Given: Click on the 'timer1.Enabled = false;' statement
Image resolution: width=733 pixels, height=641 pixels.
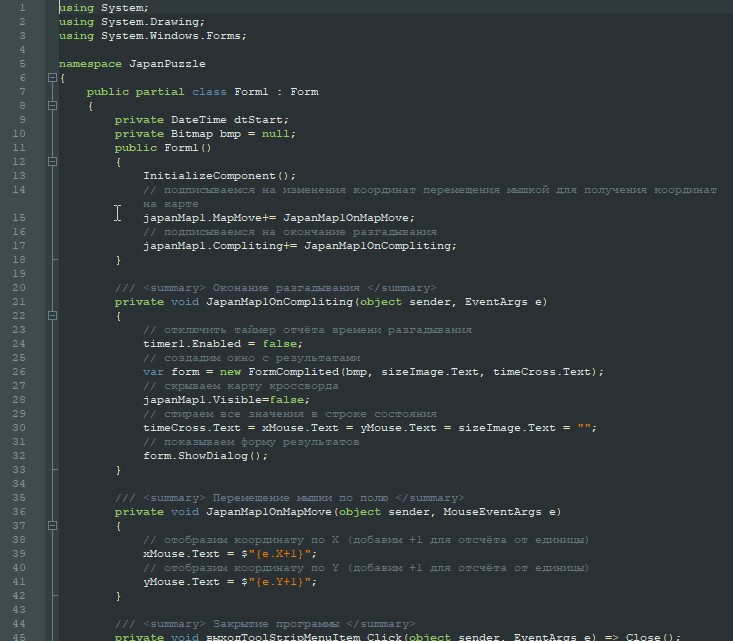Looking at the screenshot, I should 208,344.
